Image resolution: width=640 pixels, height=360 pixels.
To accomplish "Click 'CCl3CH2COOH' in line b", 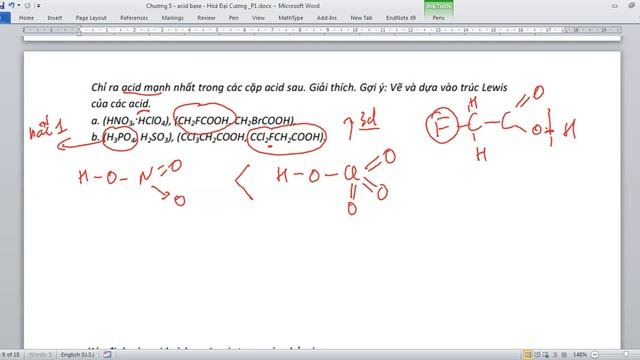I will [x=212, y=138].
